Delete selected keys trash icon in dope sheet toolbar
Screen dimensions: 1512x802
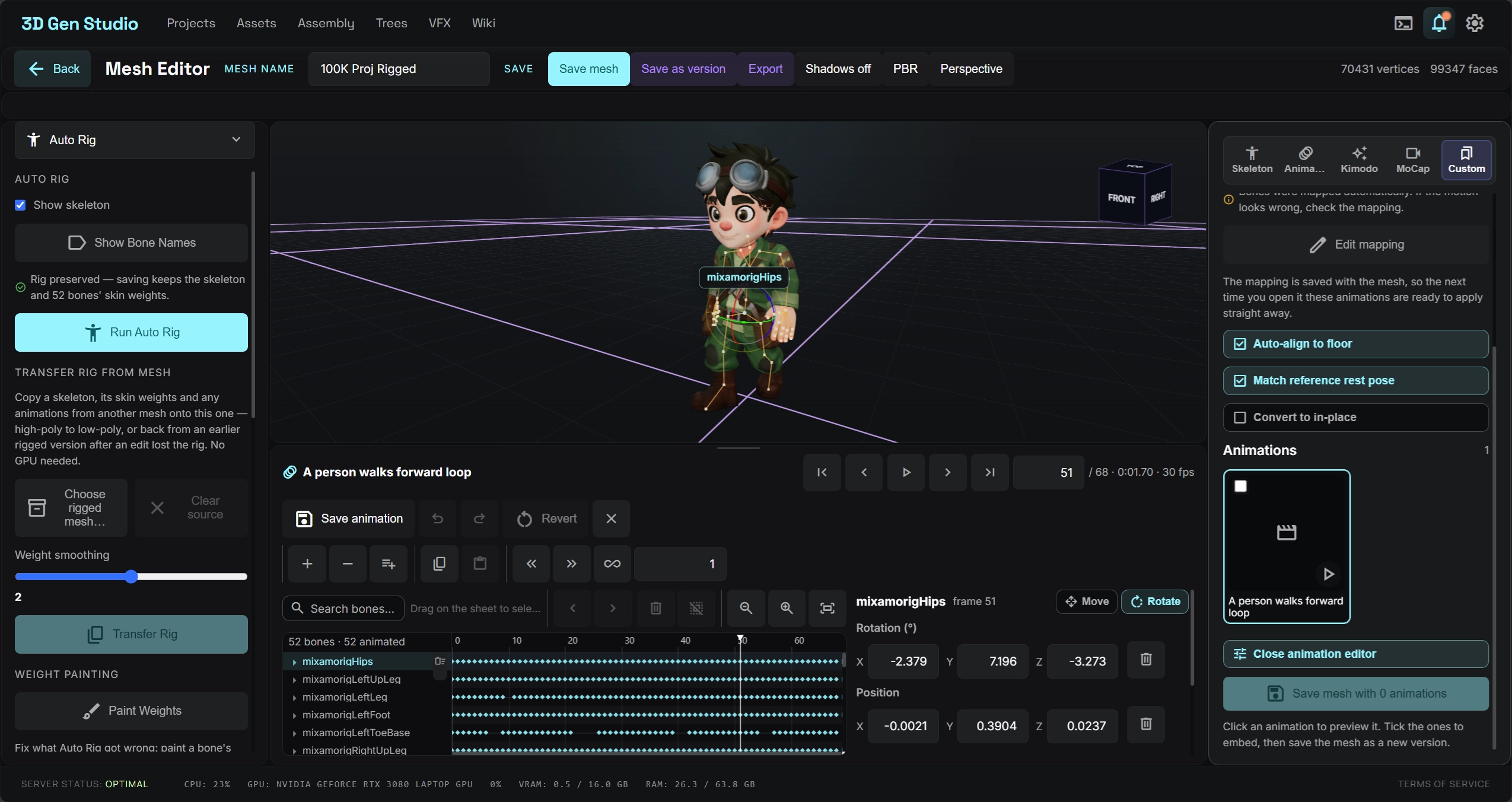(x=655, y=608)
